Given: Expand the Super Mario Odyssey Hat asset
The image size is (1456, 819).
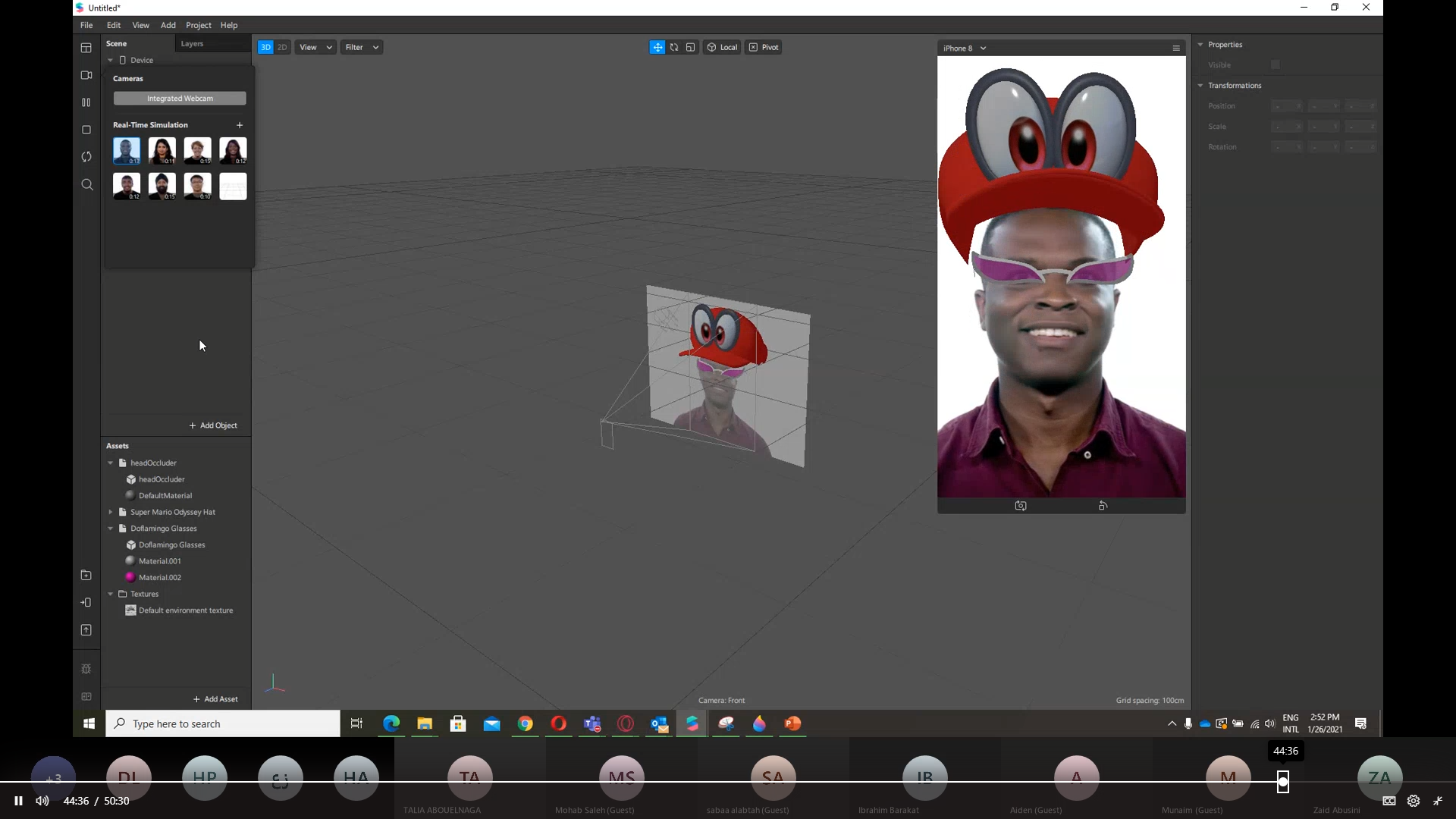Looking at the screenshot, I should pyautogui.click(x=111, y=512).
